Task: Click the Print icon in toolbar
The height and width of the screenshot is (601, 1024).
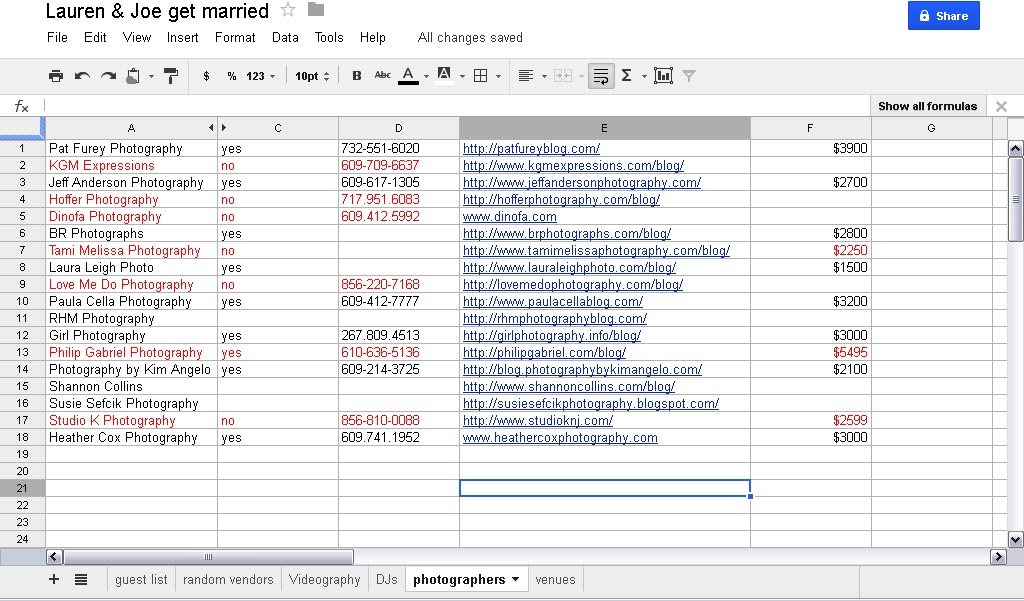Action: [x=56, y=76]
